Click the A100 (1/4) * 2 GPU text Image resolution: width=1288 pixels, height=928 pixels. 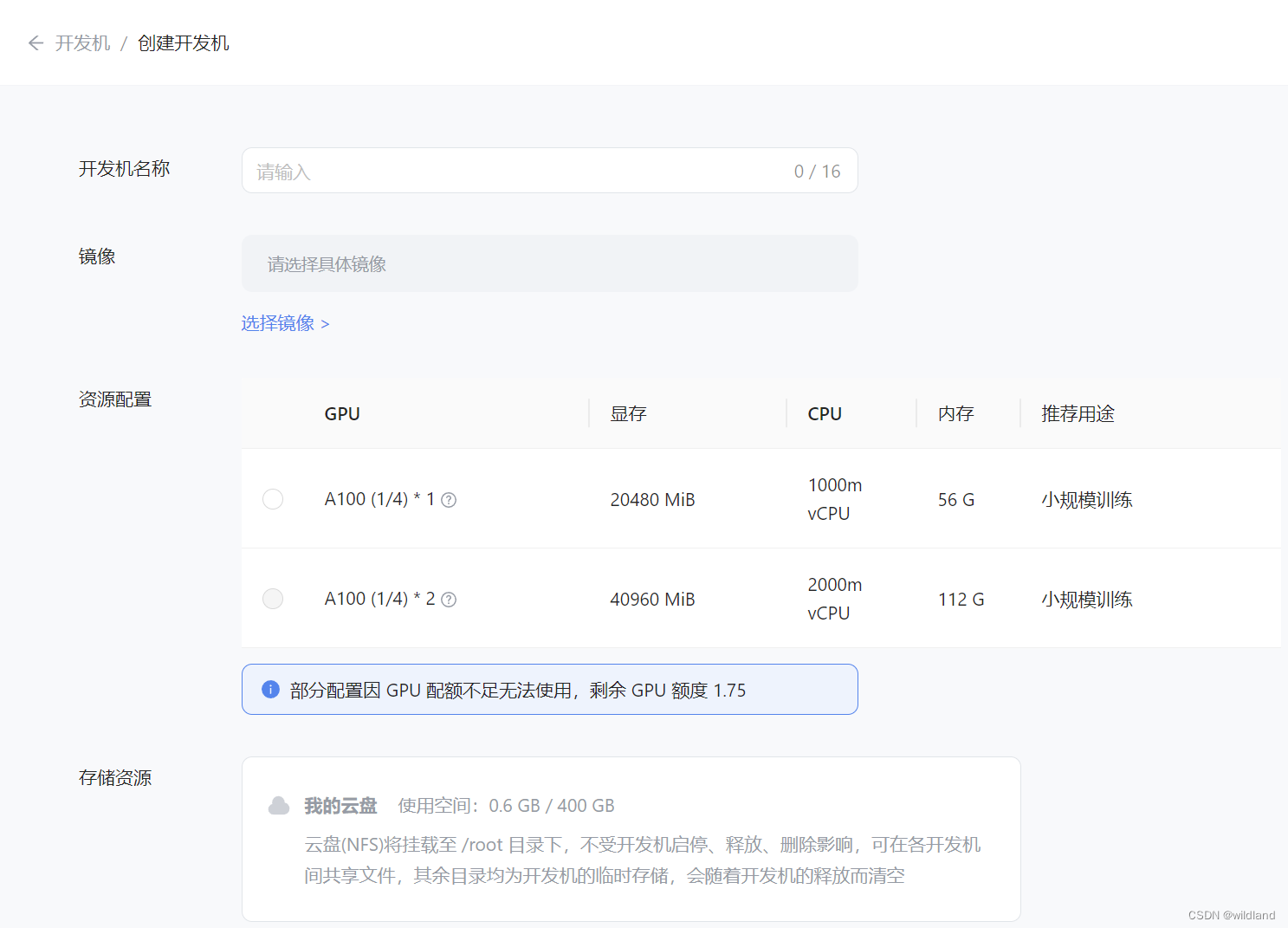(379, 600)
